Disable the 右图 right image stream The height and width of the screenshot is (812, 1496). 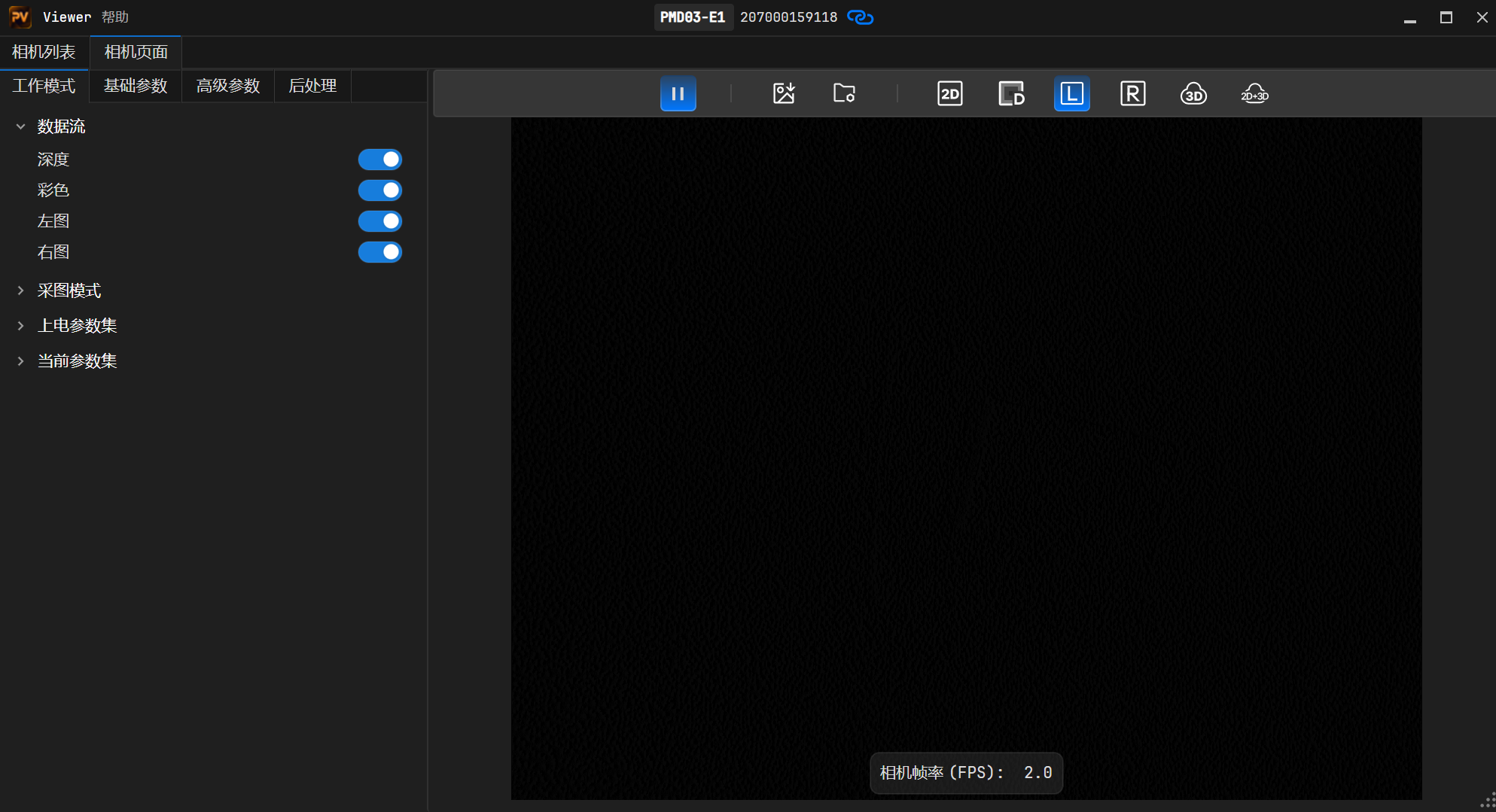(380, 252)
